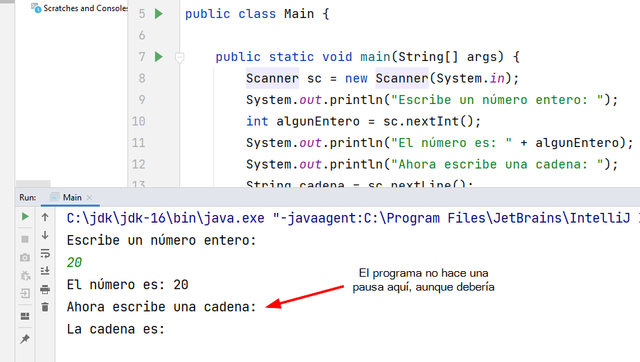Stop the running process
Screen dimensions: 640x362
click(x=25, y=239)
